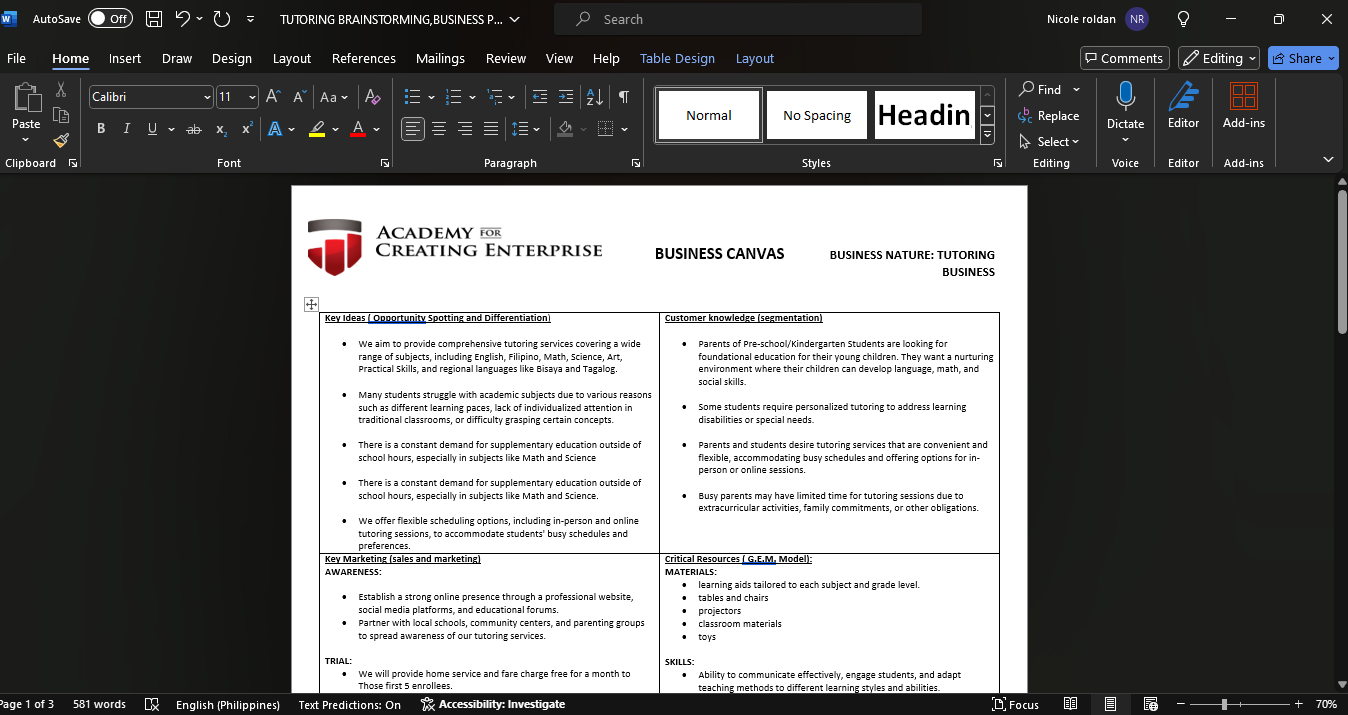Open the References tab
This screenshot has width=1348, height=715.
[364, 58]
